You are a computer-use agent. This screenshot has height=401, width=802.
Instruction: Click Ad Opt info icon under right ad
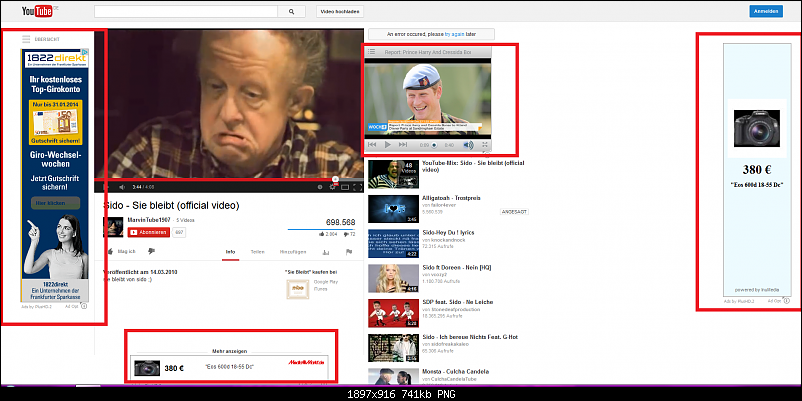[786, 301]
